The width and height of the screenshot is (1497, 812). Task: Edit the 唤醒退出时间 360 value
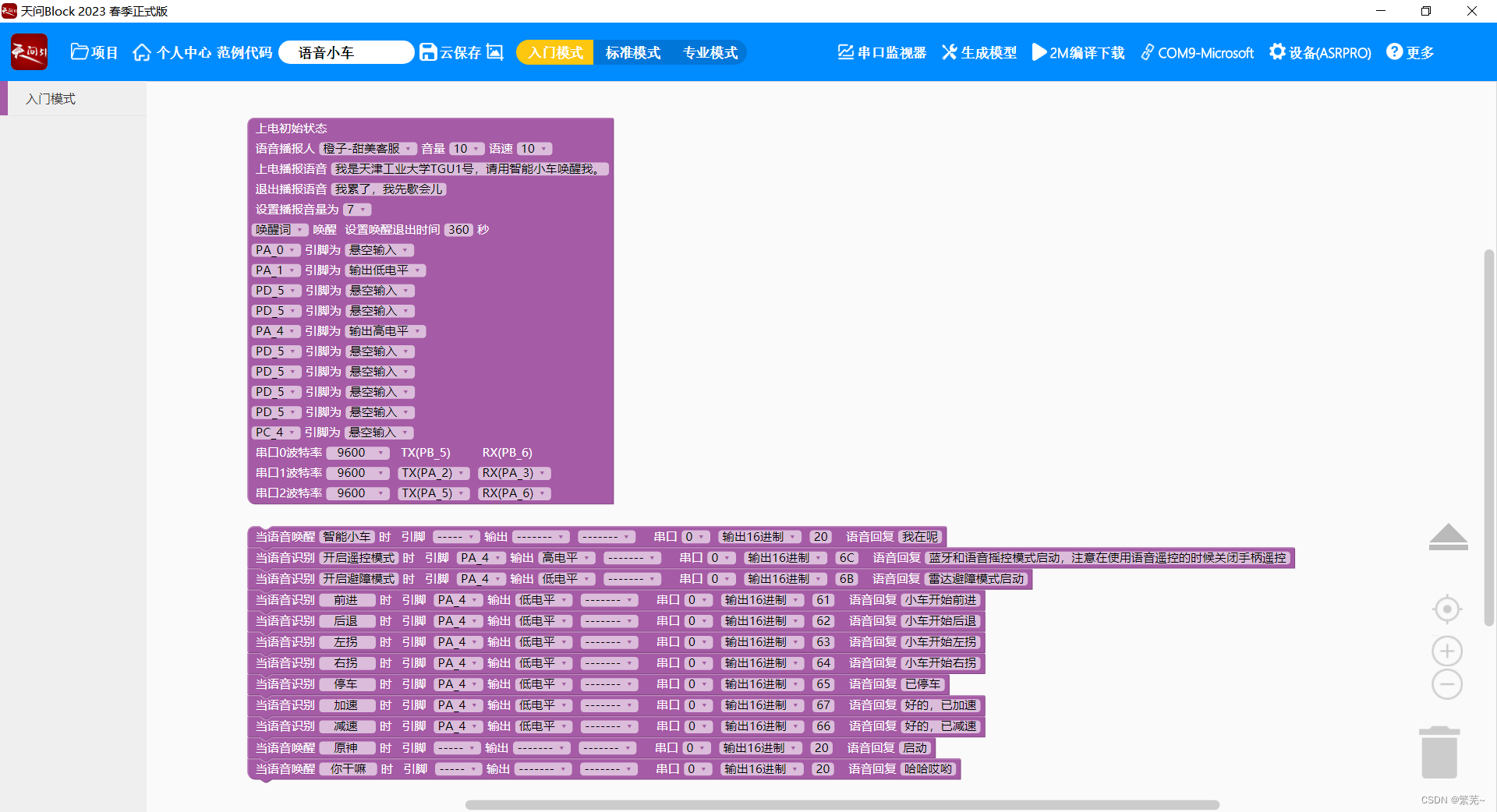pos(458,230)
